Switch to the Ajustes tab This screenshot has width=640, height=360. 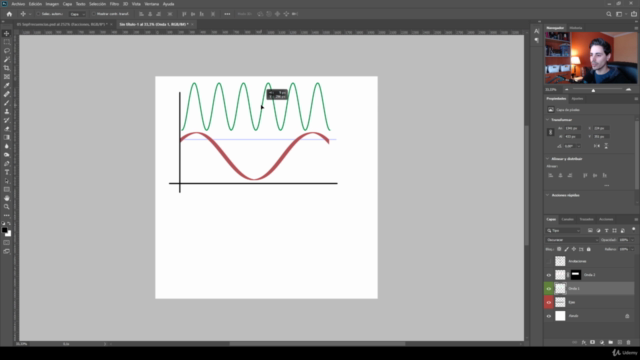coord(577,98)
